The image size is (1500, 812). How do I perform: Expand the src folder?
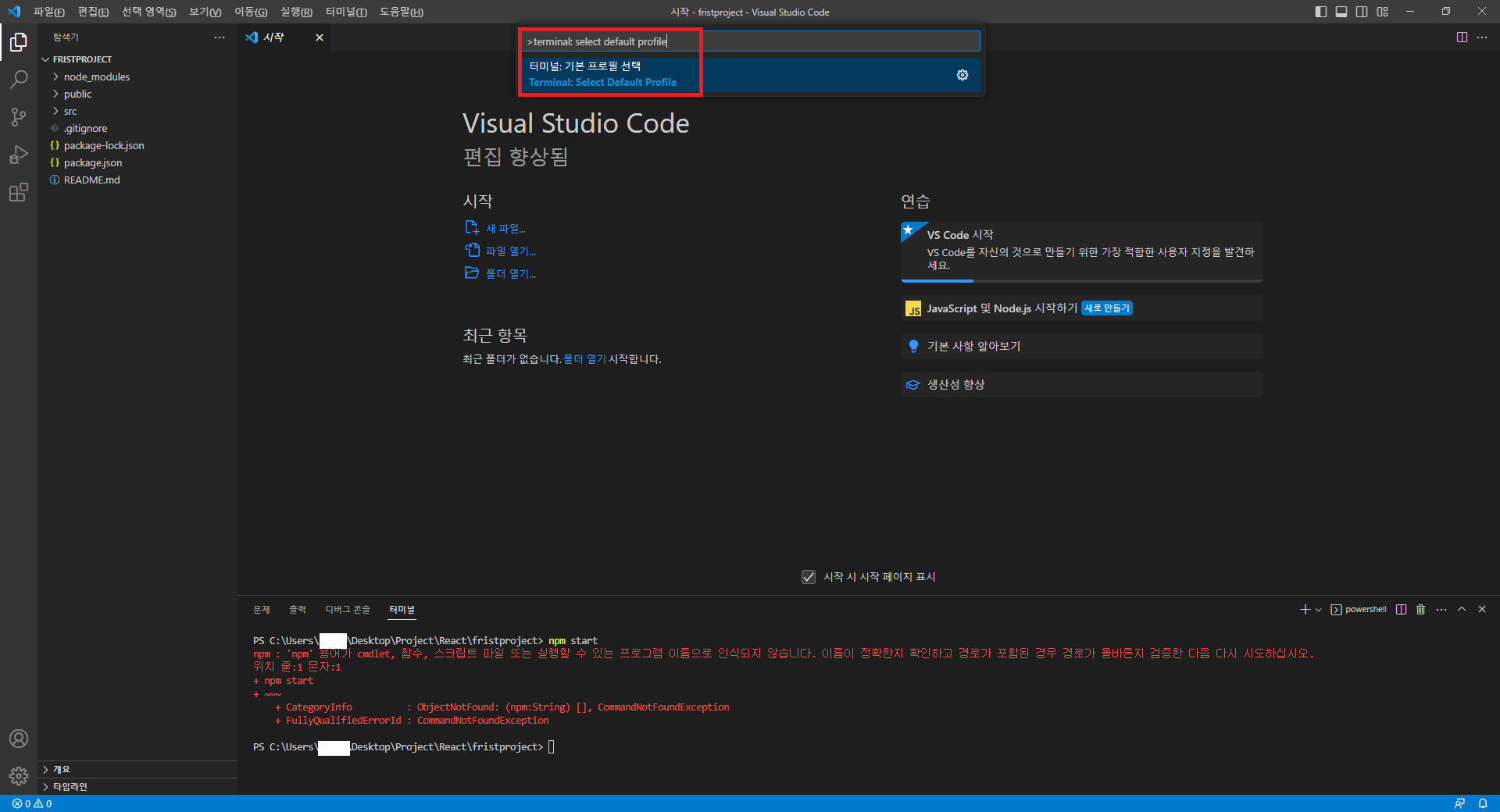point(137,111)
